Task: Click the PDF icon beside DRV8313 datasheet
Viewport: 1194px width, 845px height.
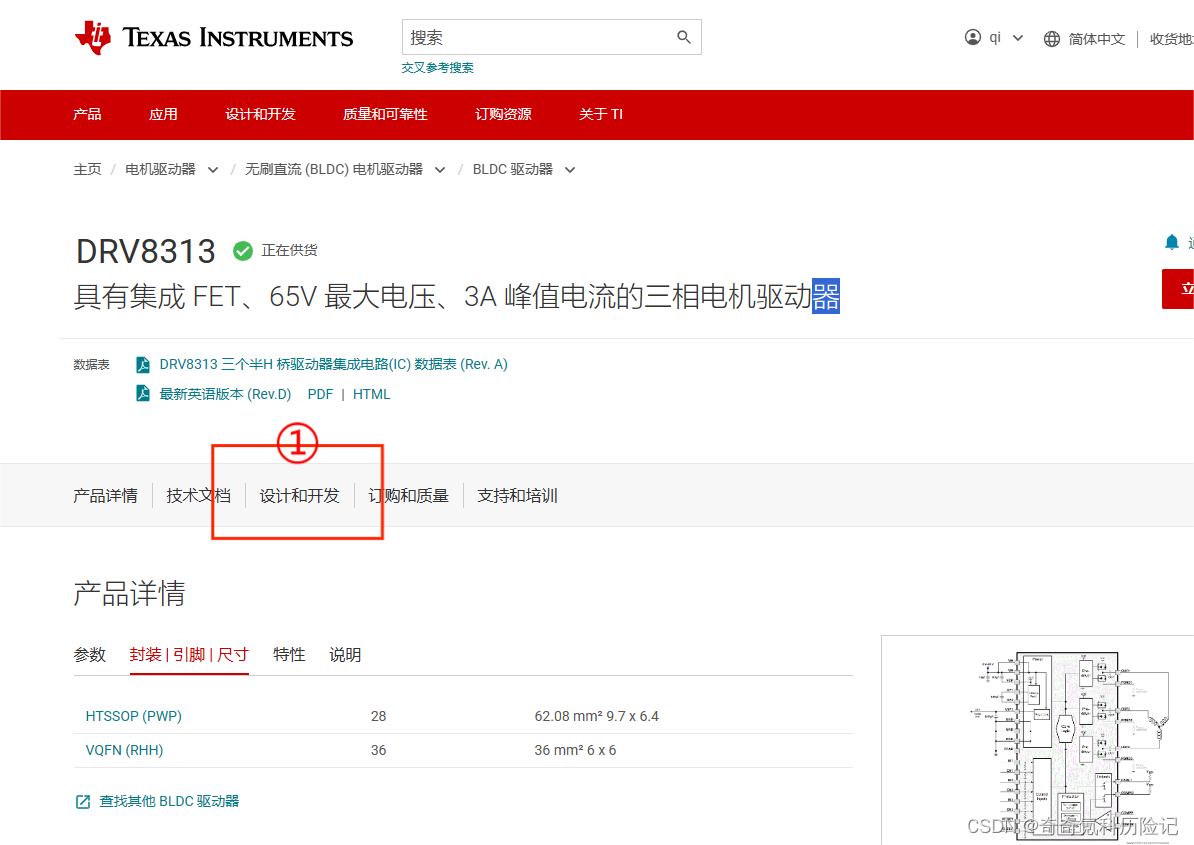Action: click(x=142, y=365)
